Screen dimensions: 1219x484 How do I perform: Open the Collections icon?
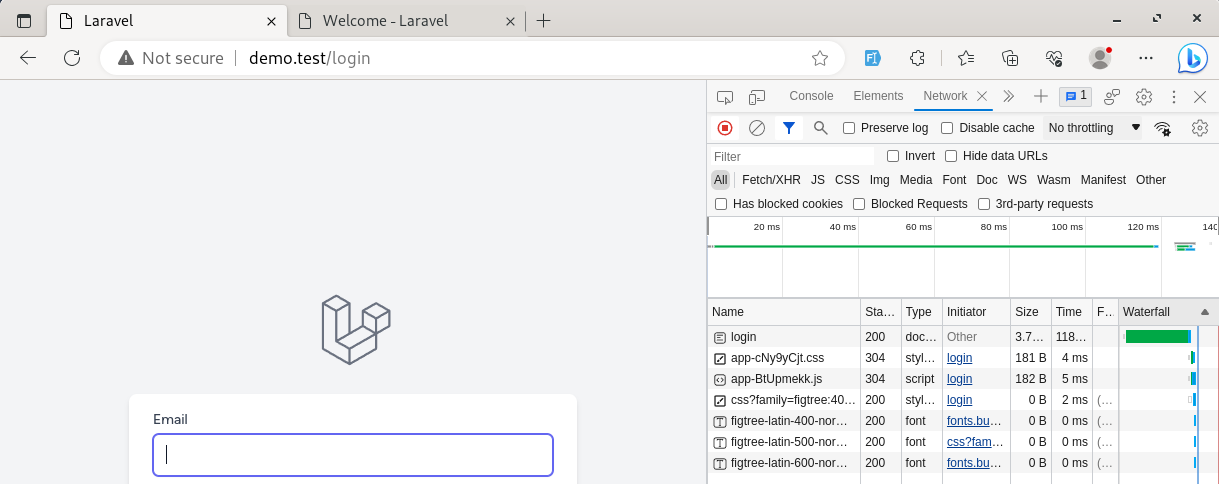click(1010, 58)
